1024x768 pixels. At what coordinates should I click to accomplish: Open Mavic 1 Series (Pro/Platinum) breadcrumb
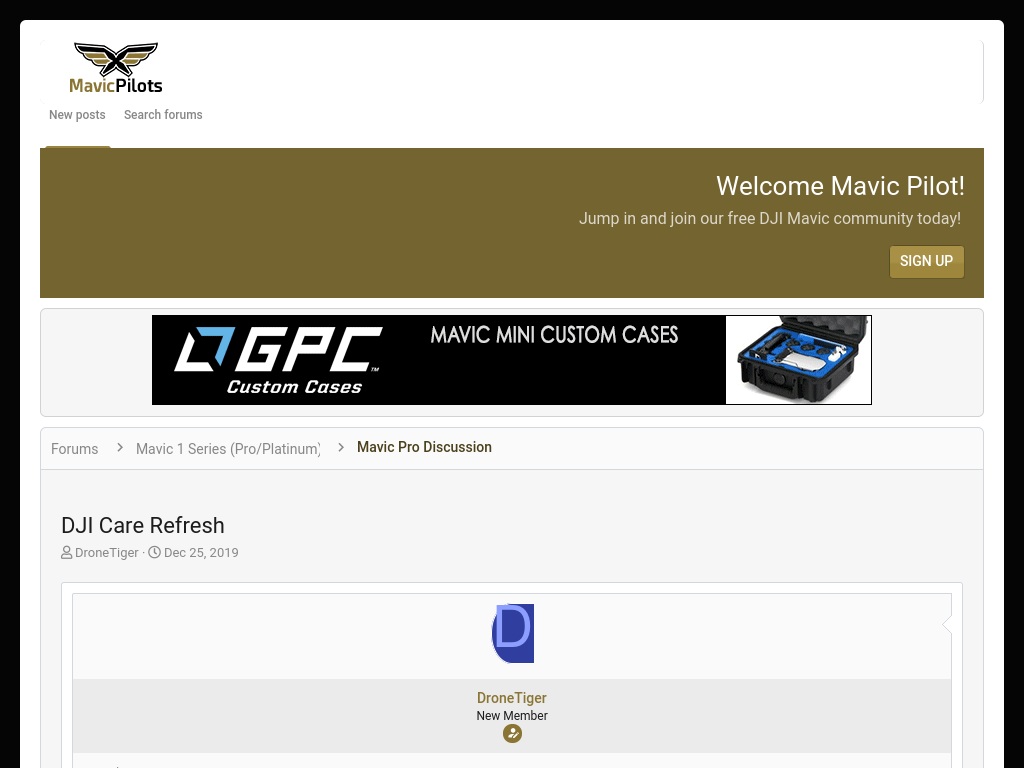pos(228,449)
